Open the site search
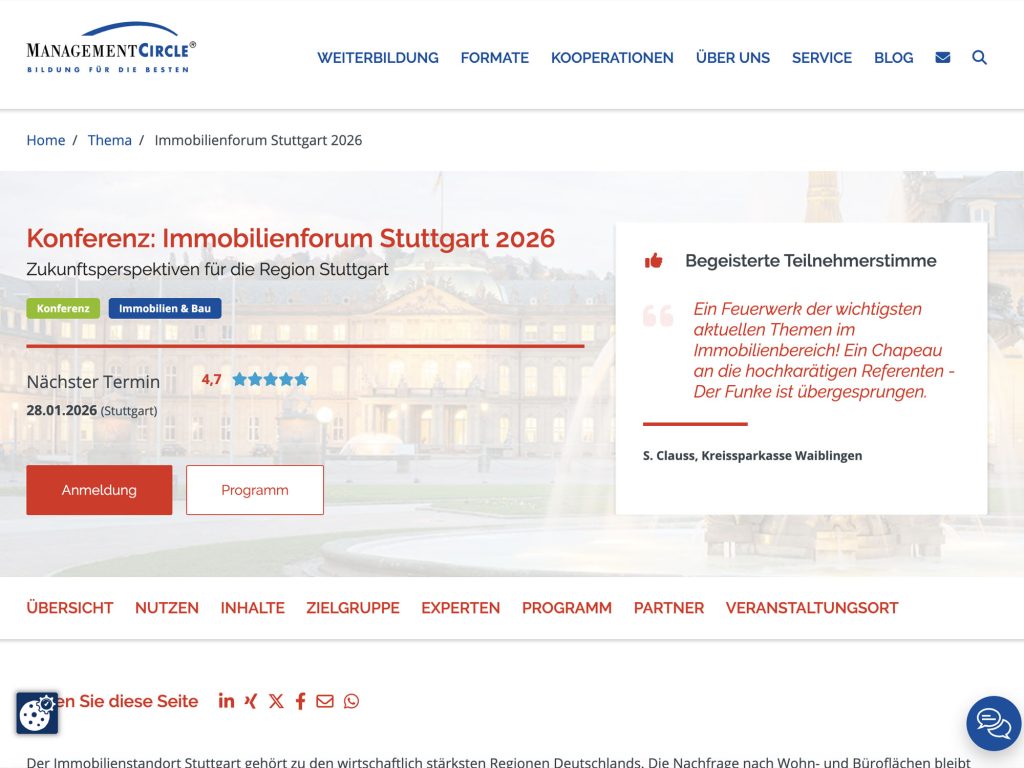Viewport: 1024px width, 768px height. (979, 57)
